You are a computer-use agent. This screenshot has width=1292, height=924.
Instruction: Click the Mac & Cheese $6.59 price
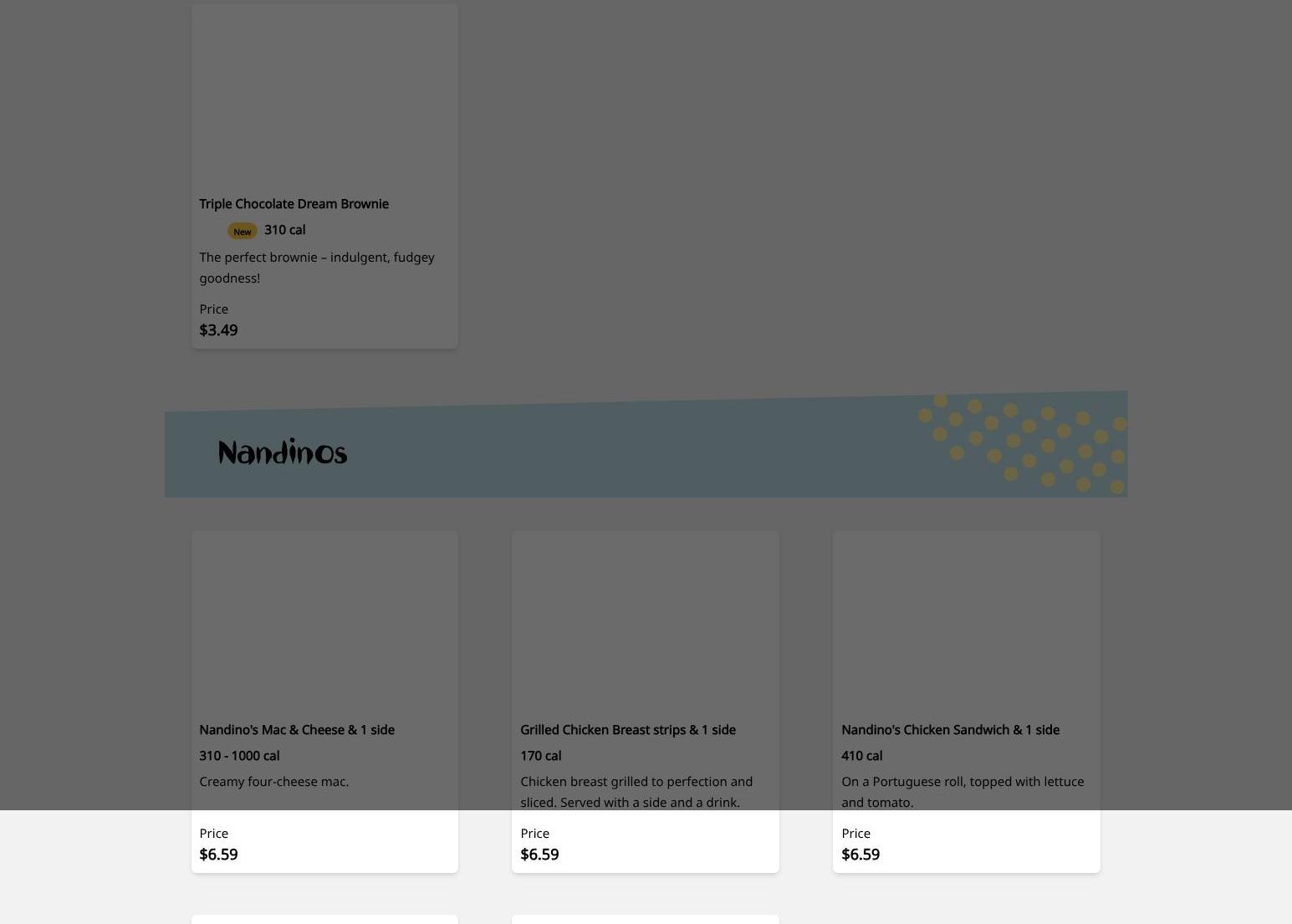click(x=218, y=854)
